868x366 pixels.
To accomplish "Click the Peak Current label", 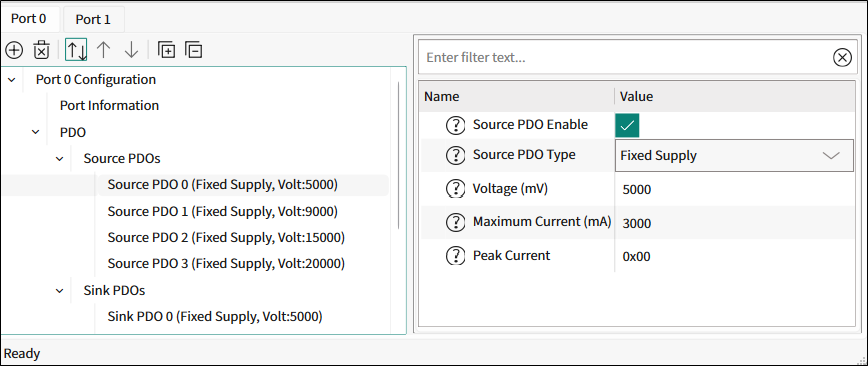I will [512, 256].
